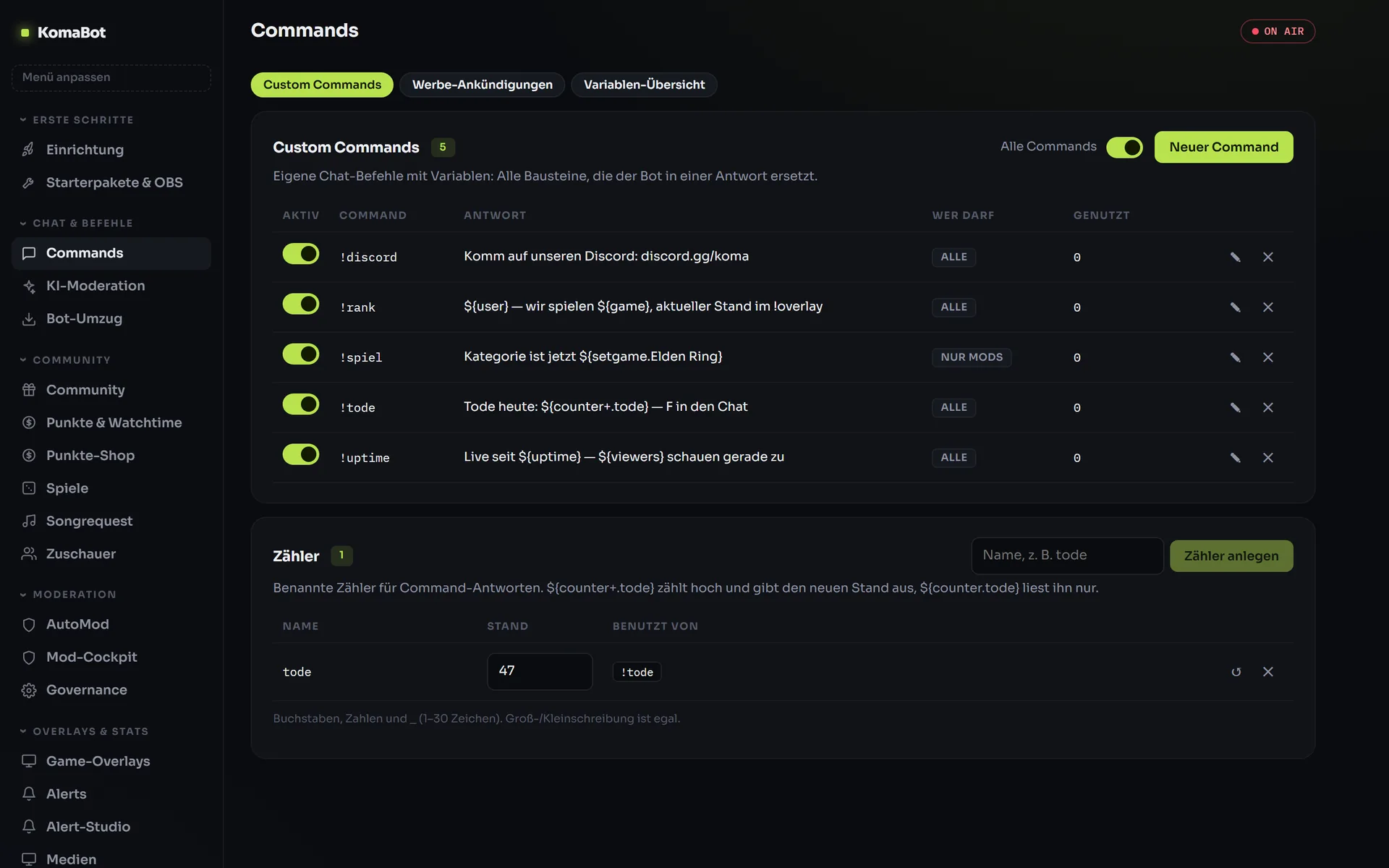The width and height of the screenshot is (1389, 868).
Task: Open the Variablen-Übersicht tab
Action: pyautogui.click(x=644, y=85)
